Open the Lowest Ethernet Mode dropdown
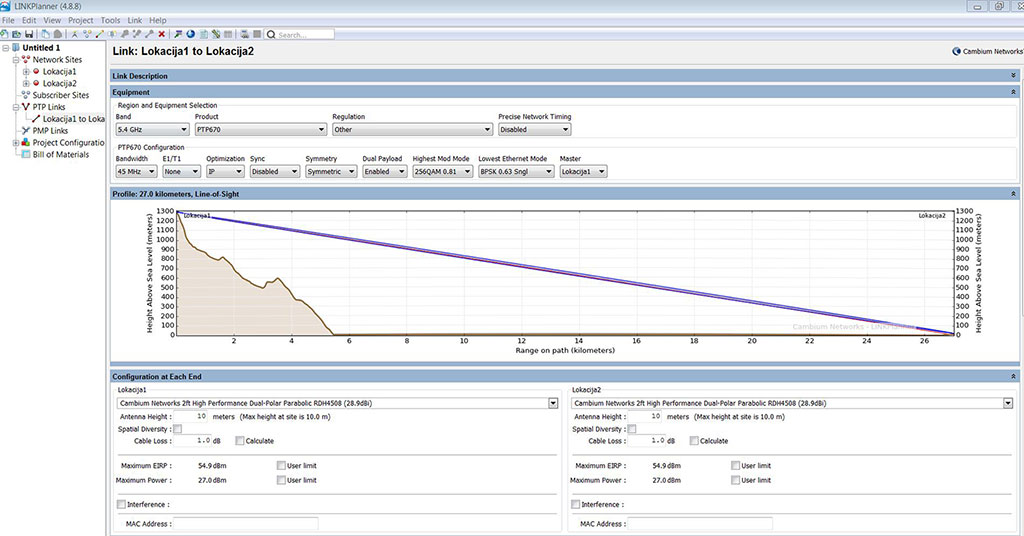The width and height of the screenshot is (1024, 536). (516, 171)
